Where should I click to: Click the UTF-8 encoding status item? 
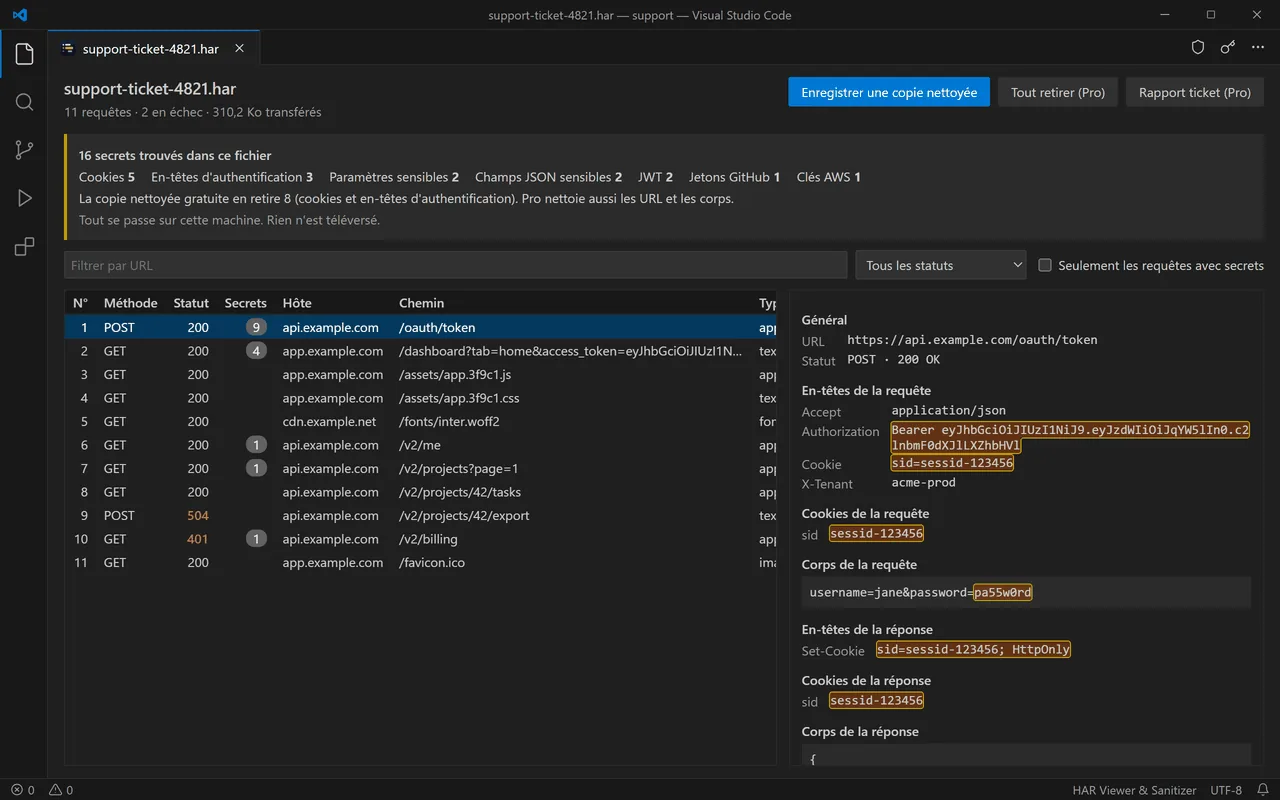tap(1226, 790)
